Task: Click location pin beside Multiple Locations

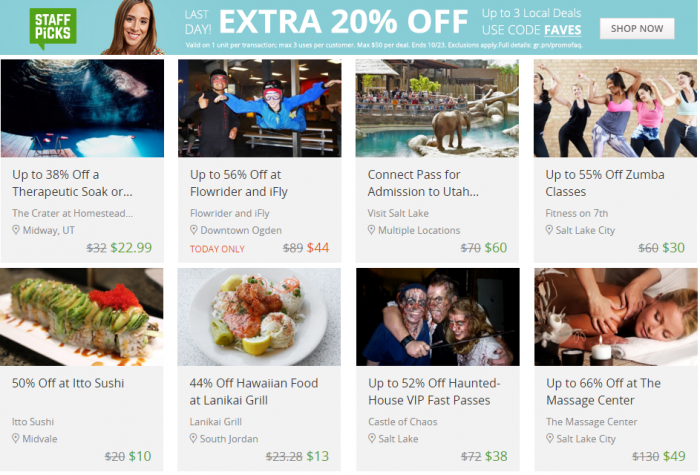Action: [371, 230]
